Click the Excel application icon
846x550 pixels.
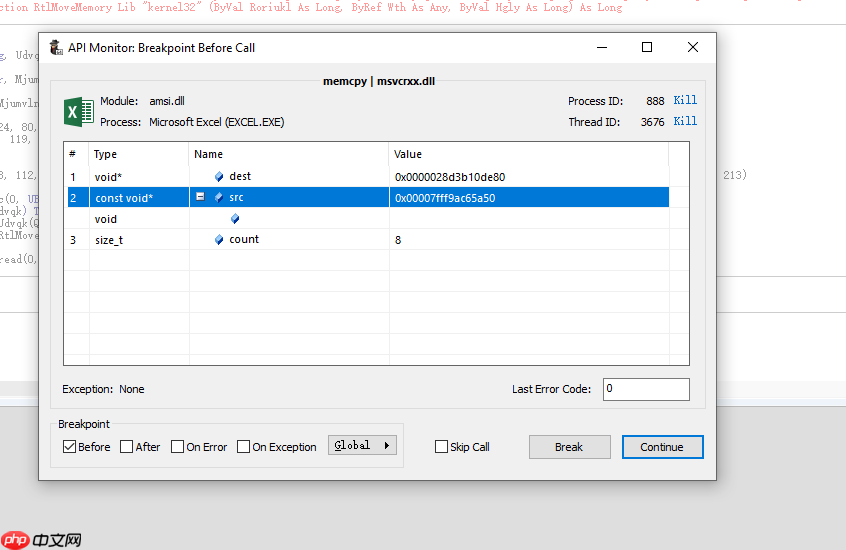[x=79, y=112]
